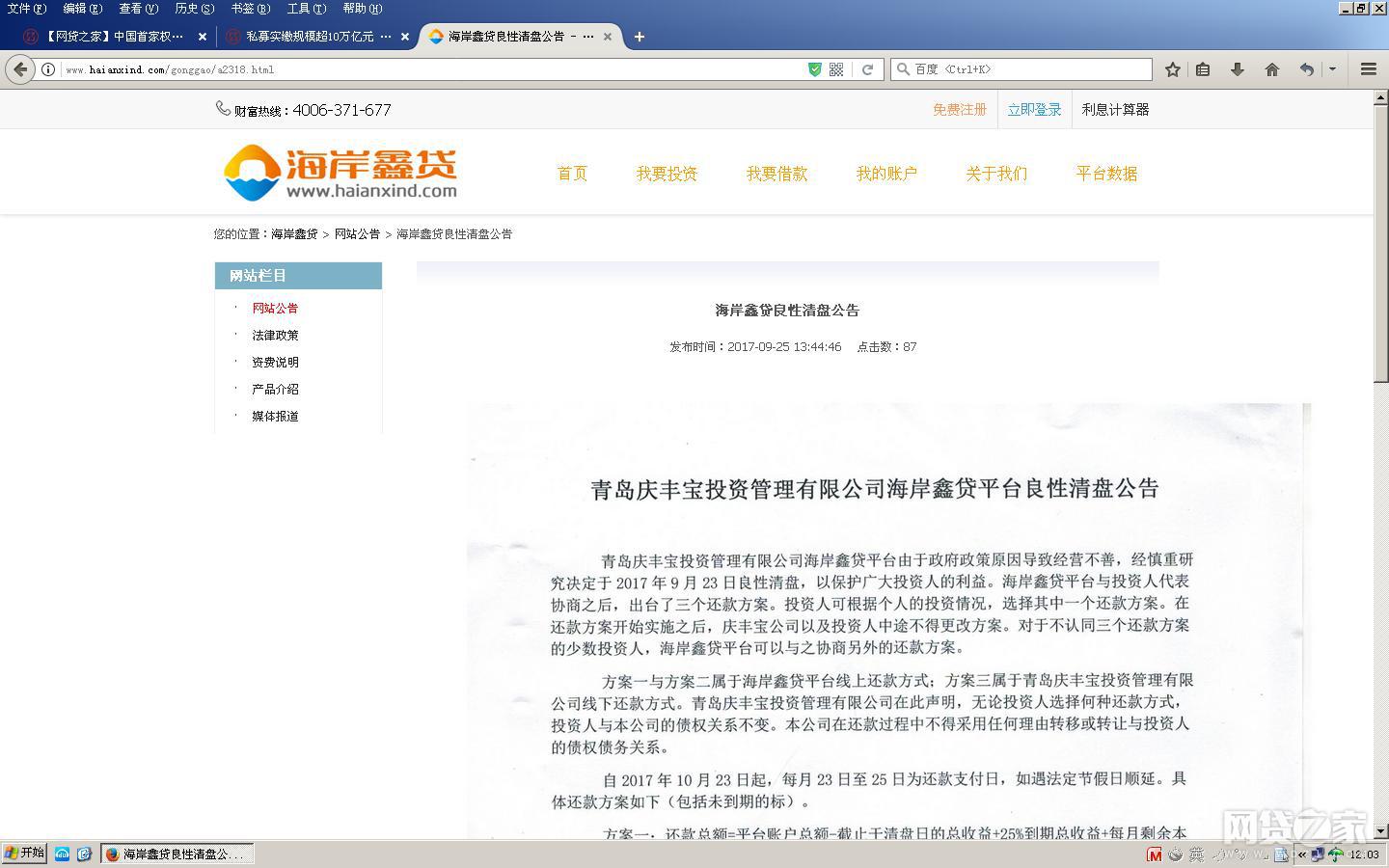Select 产品介绍 in the sidebar
The image size is (1389, 868).
[275, 390]
